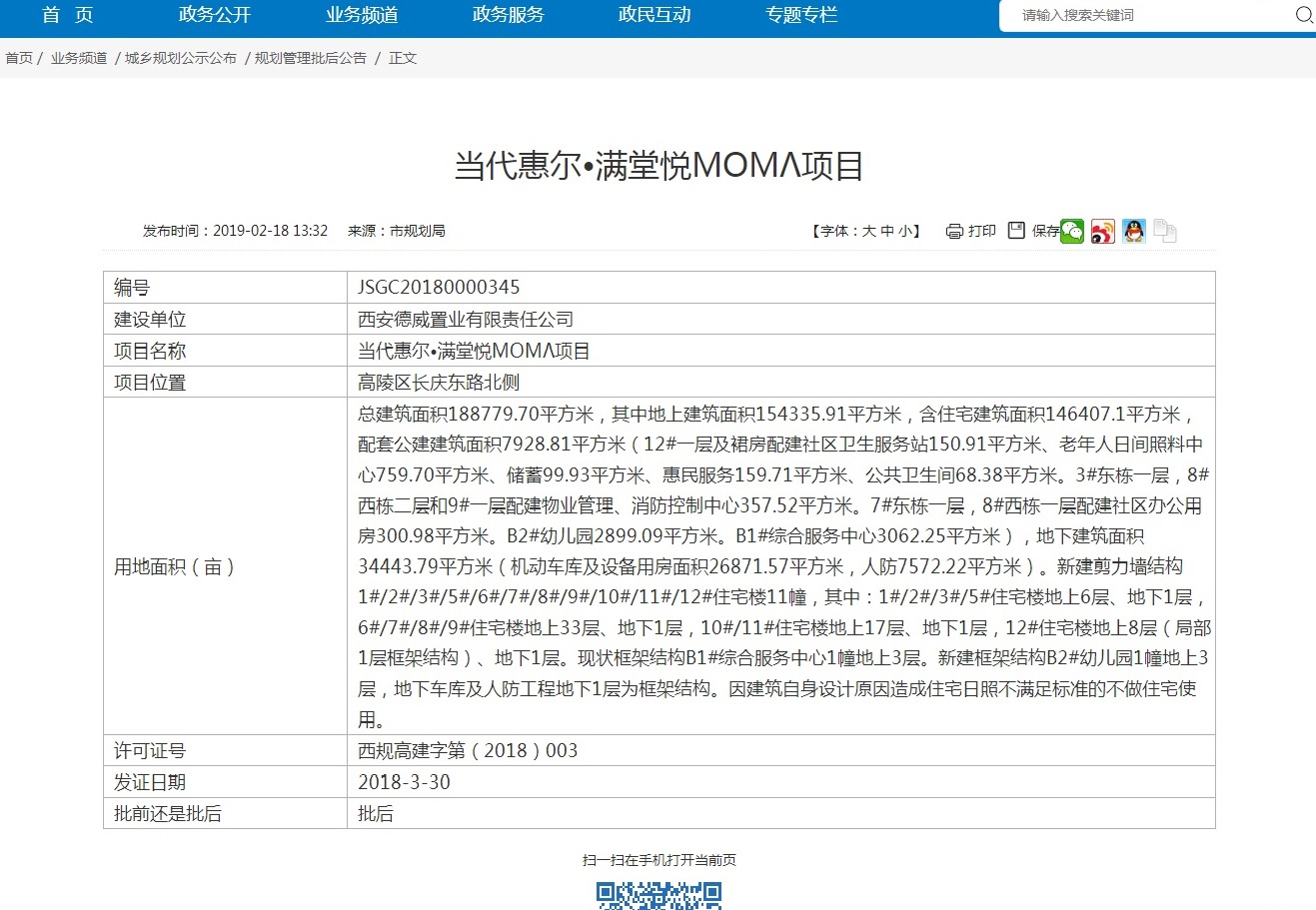Open the 政务服务 navigation menu

click(x=509, y=15)
